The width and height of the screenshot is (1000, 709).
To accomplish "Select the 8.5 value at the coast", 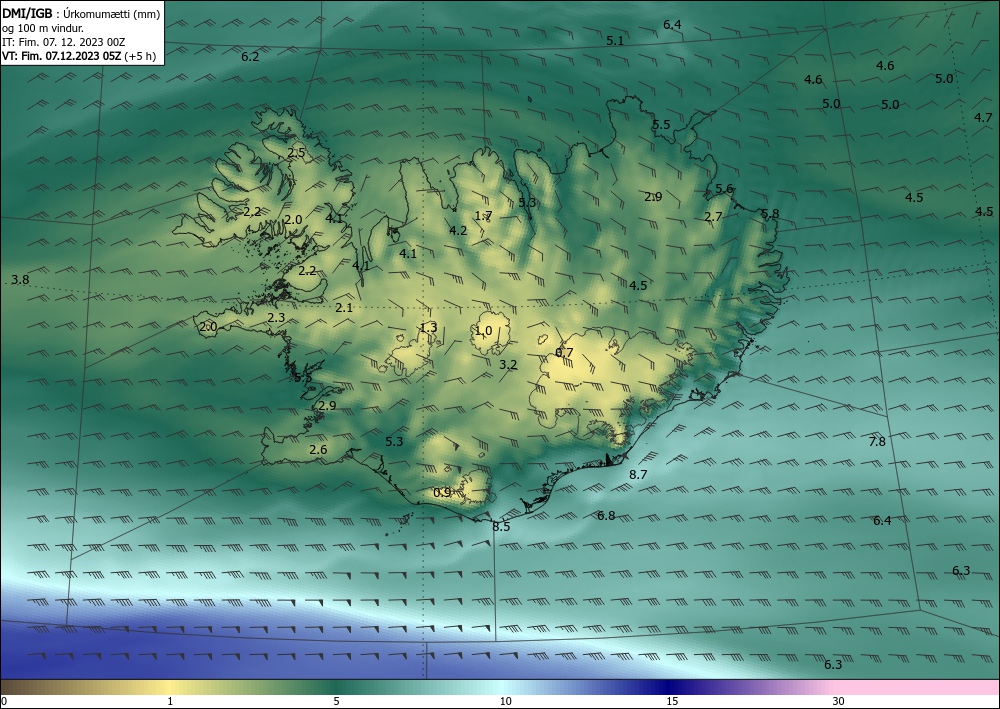I will click(501, 527).
